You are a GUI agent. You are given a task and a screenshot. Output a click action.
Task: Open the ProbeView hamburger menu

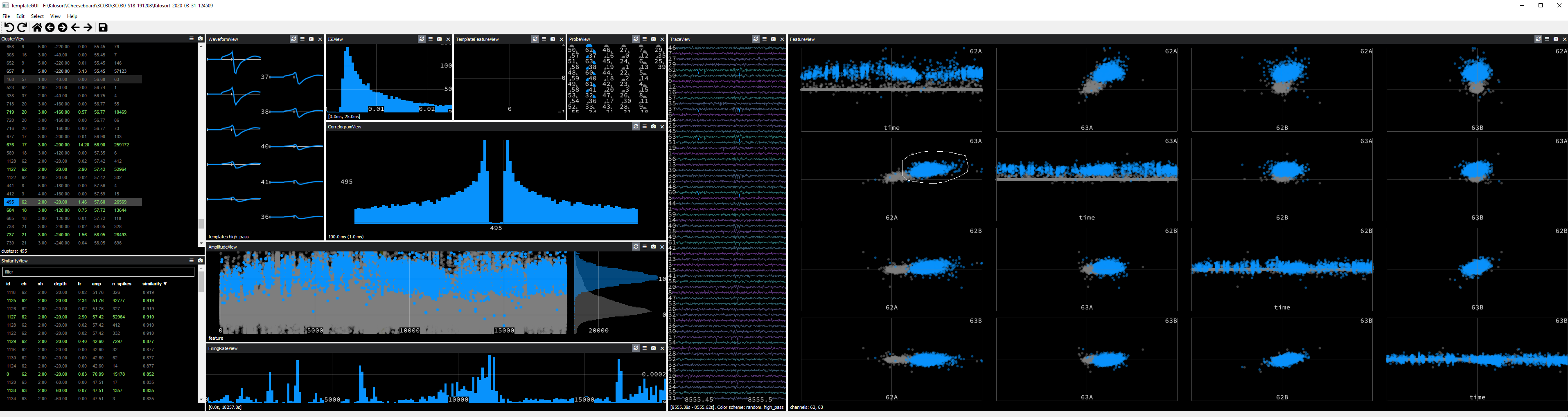click(645, 39)
